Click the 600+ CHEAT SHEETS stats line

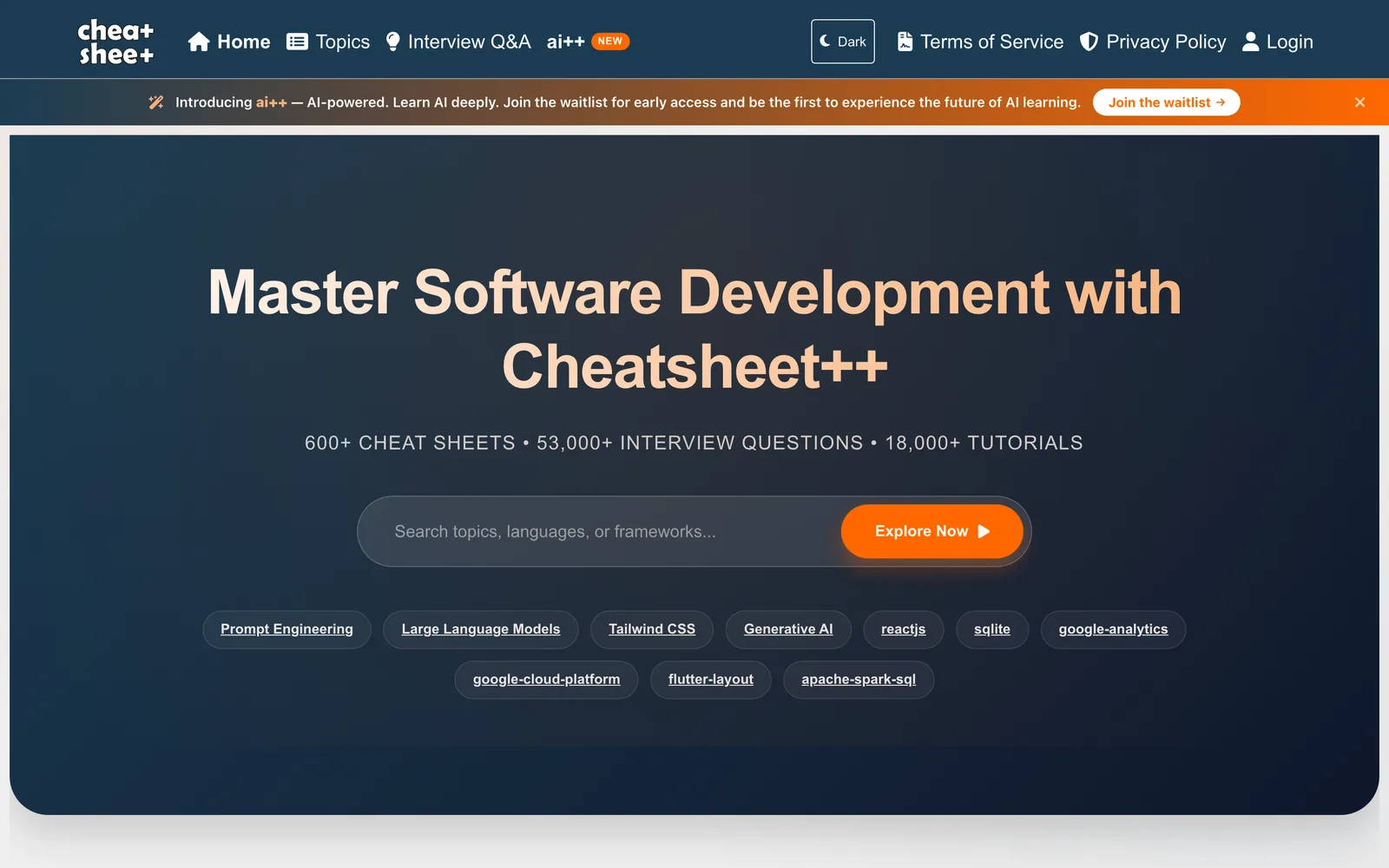coord(694,443)
